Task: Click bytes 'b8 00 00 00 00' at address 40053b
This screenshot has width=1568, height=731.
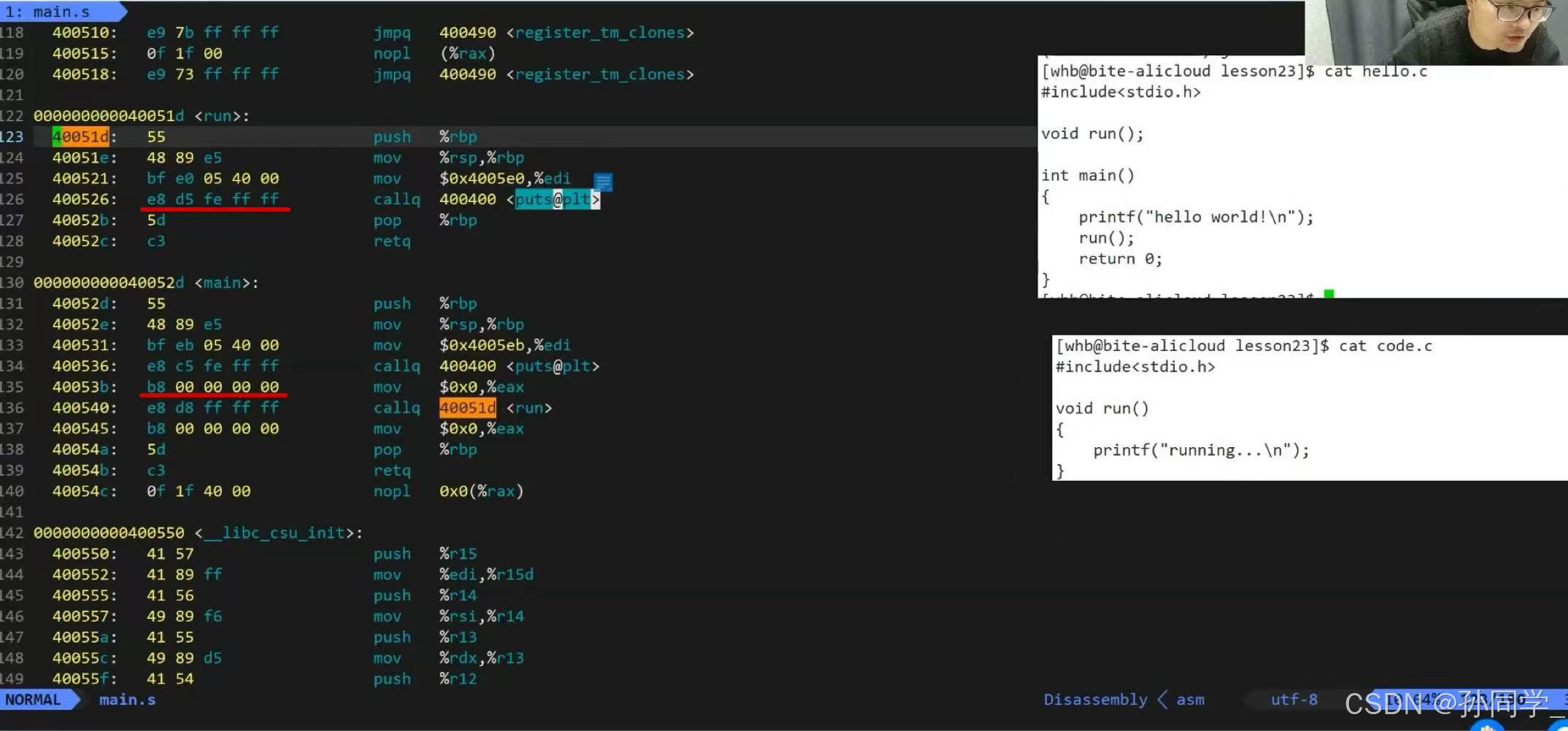Action: 213,387
